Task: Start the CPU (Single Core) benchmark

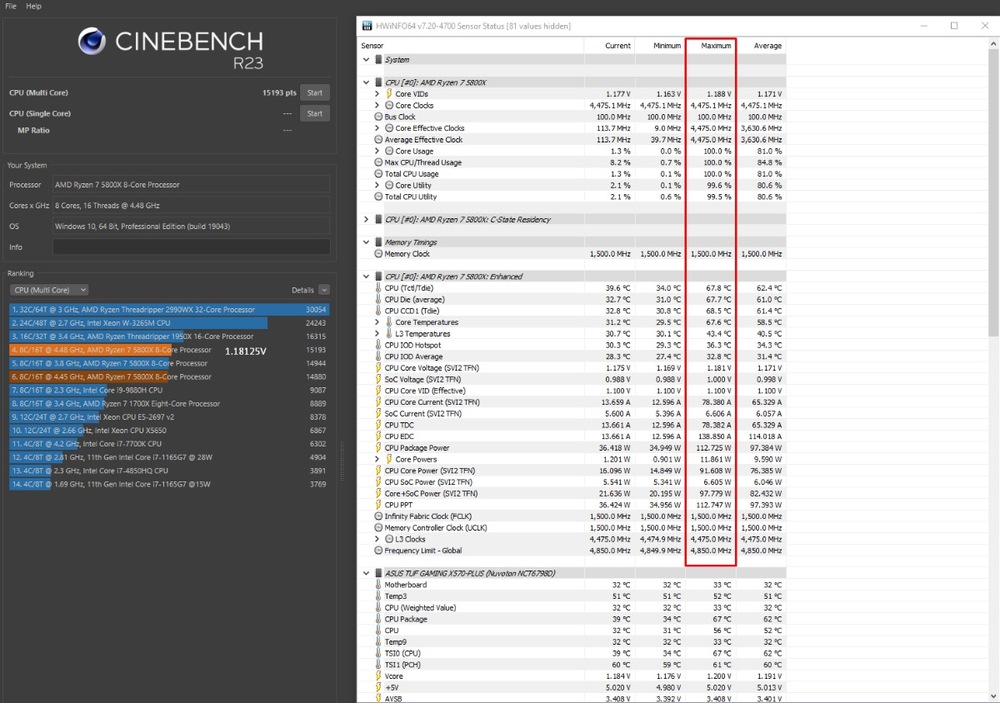Action: tap(314, 113)
